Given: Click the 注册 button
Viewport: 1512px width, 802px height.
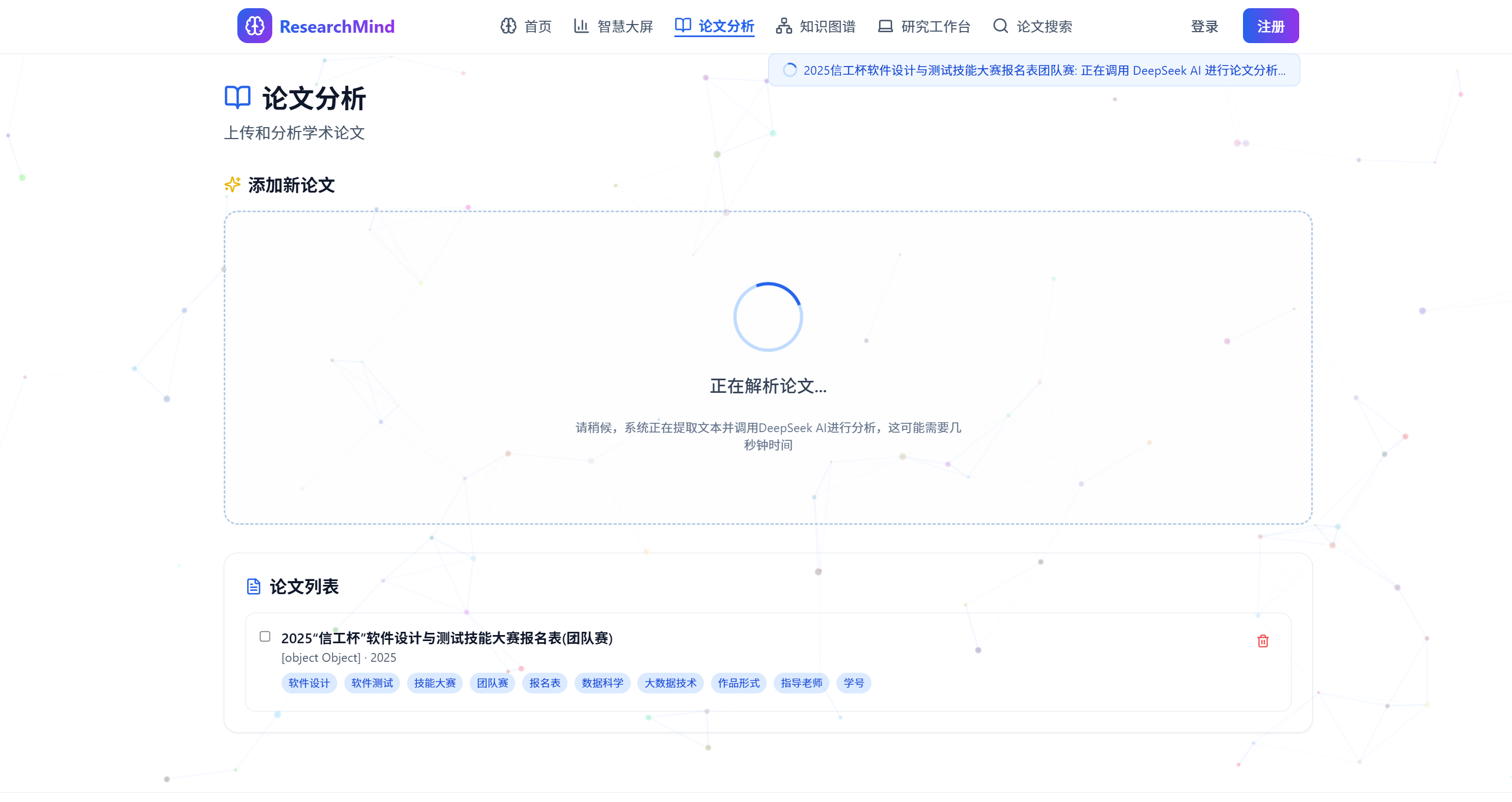Looking at the screenshot, I should tap(1271, 26).
